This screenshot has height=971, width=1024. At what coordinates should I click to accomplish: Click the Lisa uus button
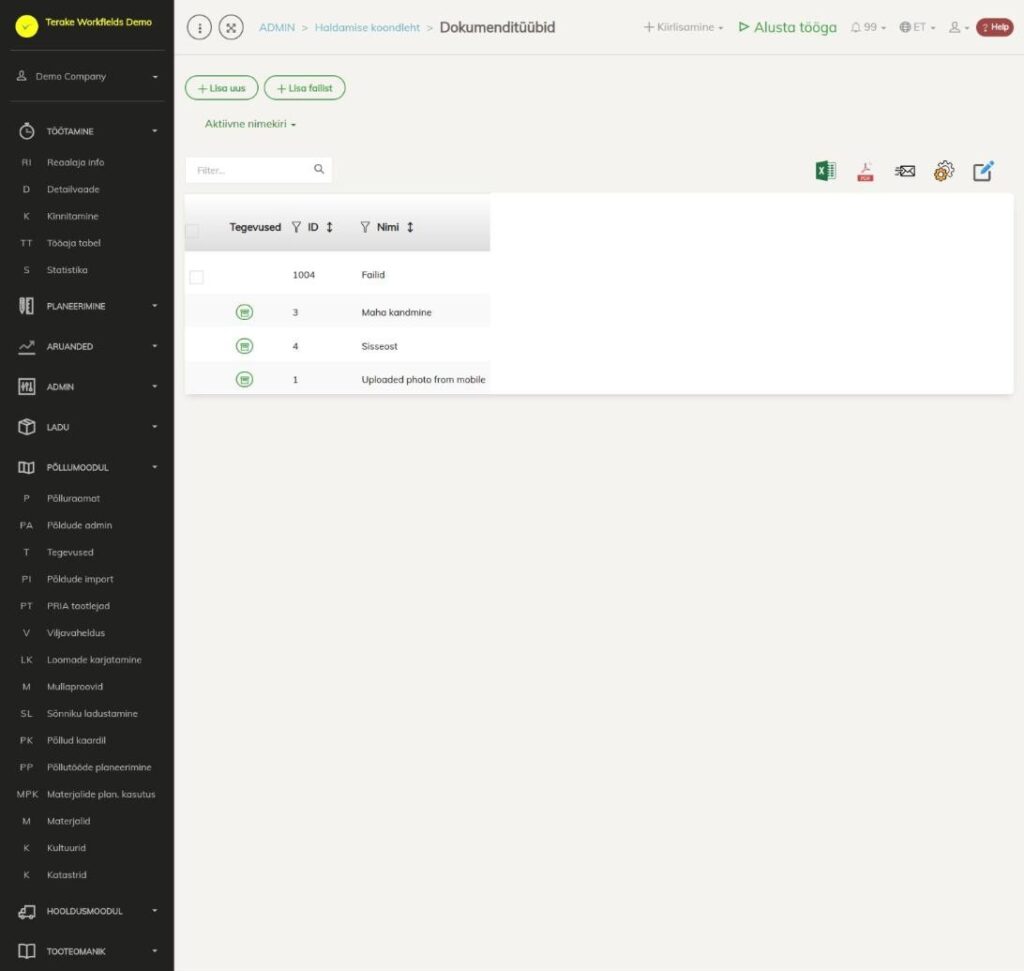click(221, 88)
